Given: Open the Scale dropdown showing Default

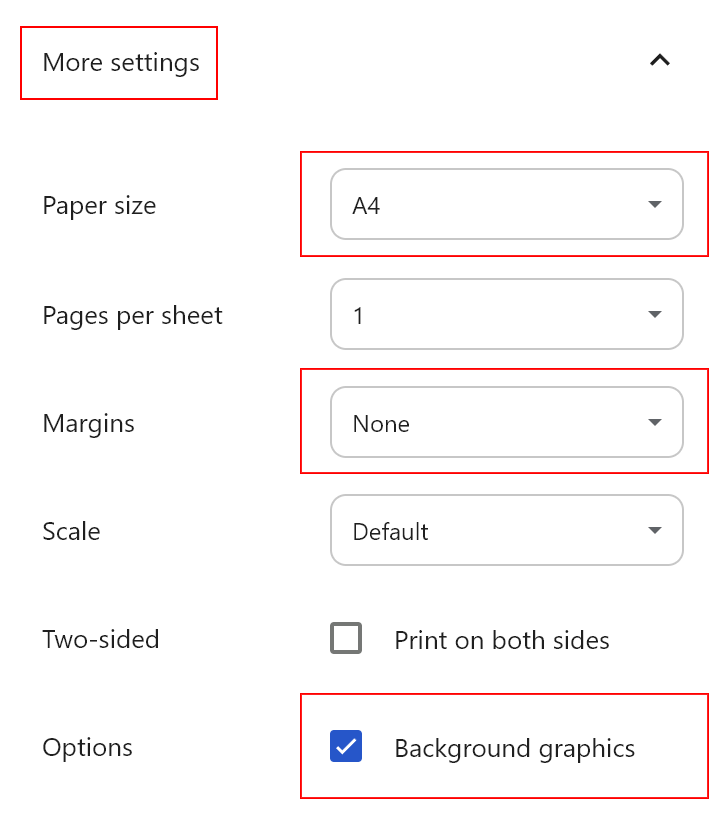Looking at the screenshot, I should point(506,531).
